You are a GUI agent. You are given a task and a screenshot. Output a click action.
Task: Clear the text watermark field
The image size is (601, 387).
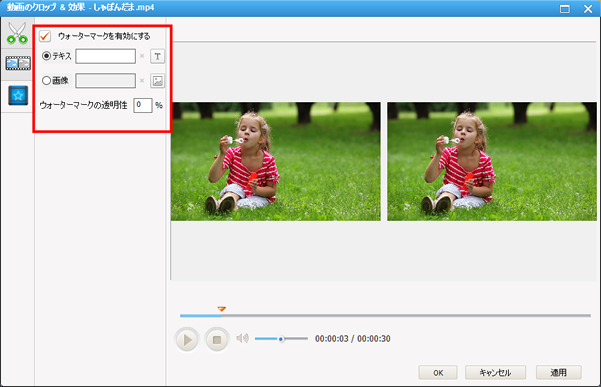coord(142,56)
